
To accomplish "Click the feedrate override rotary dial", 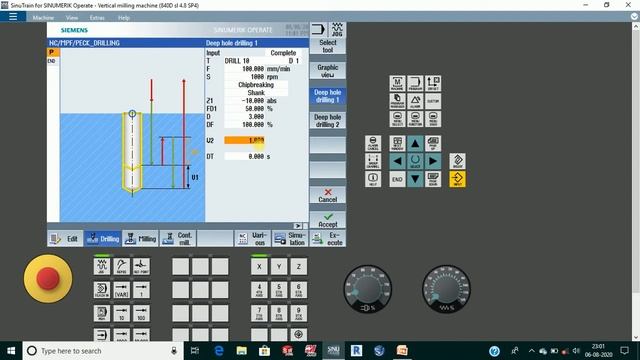I will (x=446, y=289).
